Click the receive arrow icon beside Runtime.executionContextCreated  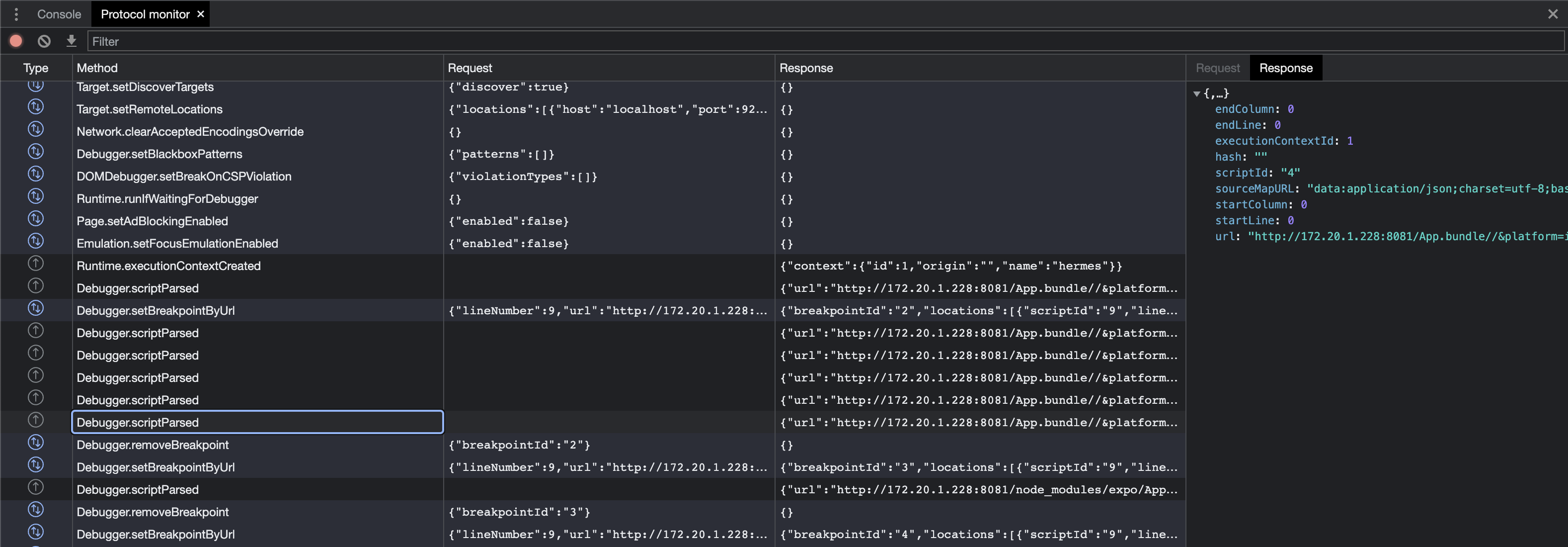click(35, 264)
